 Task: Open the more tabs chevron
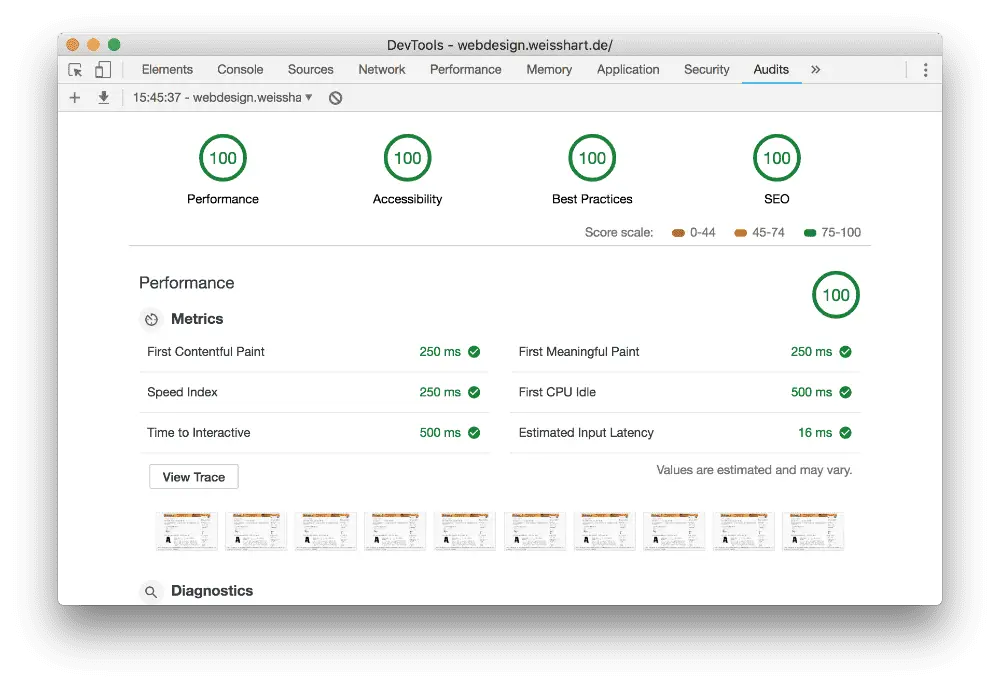tap(816, 70)
